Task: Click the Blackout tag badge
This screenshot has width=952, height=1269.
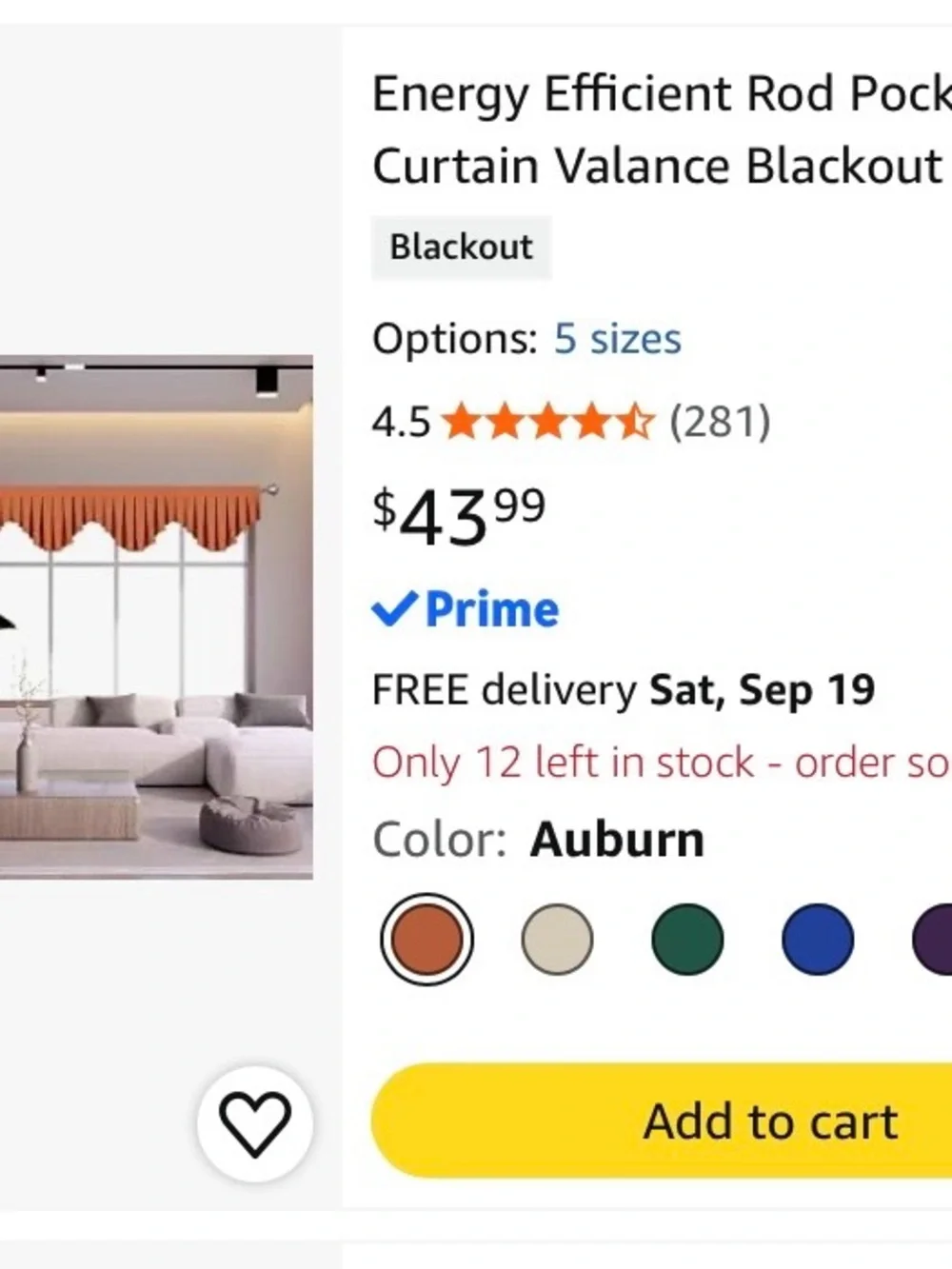Action: click(461, 248)
